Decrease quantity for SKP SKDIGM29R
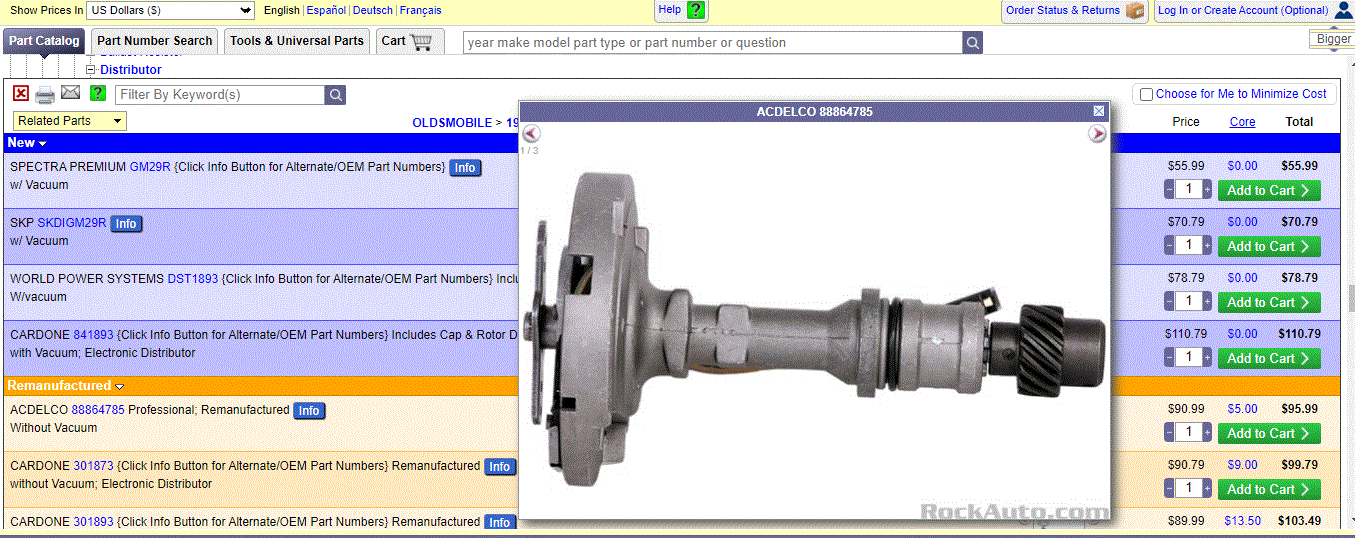The width and height of the screenshot is (1355, 538). coord(1170,245)
